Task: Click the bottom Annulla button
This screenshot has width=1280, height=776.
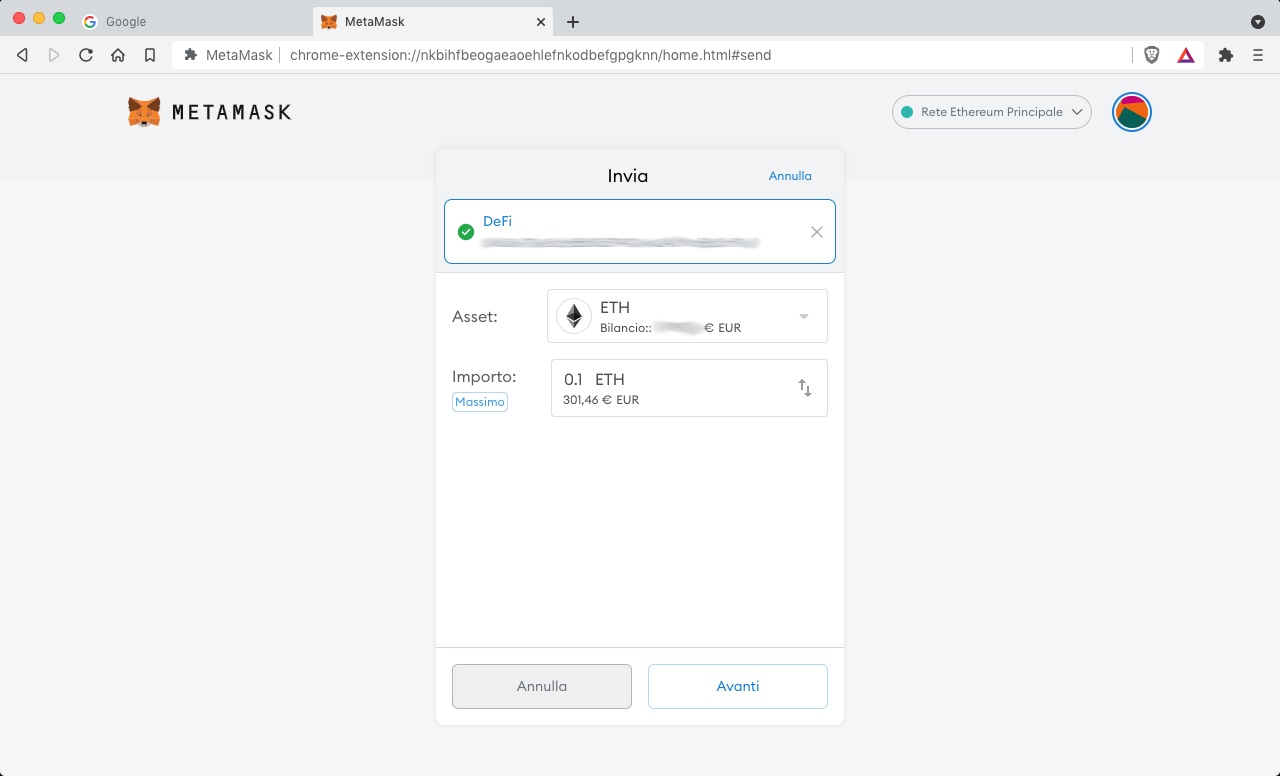Action: [542, 686]
